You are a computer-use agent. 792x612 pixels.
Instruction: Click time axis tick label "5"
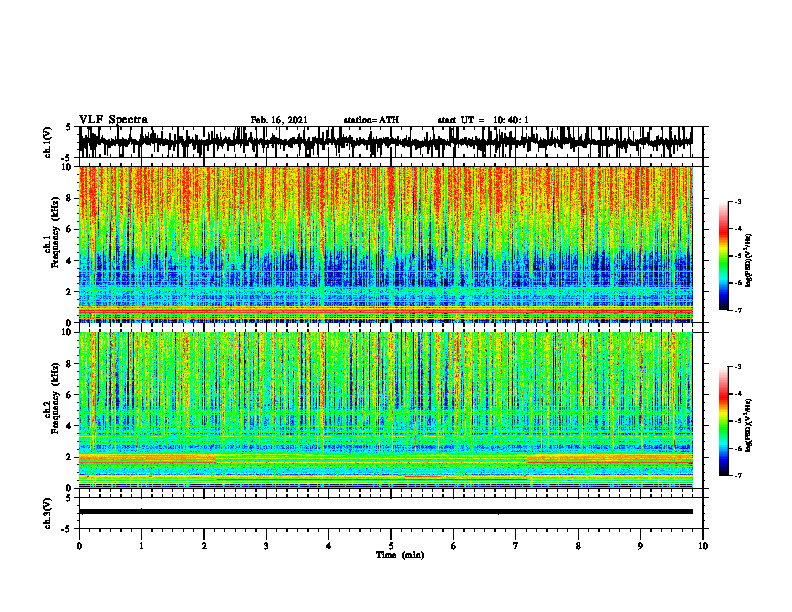(391, 546)
